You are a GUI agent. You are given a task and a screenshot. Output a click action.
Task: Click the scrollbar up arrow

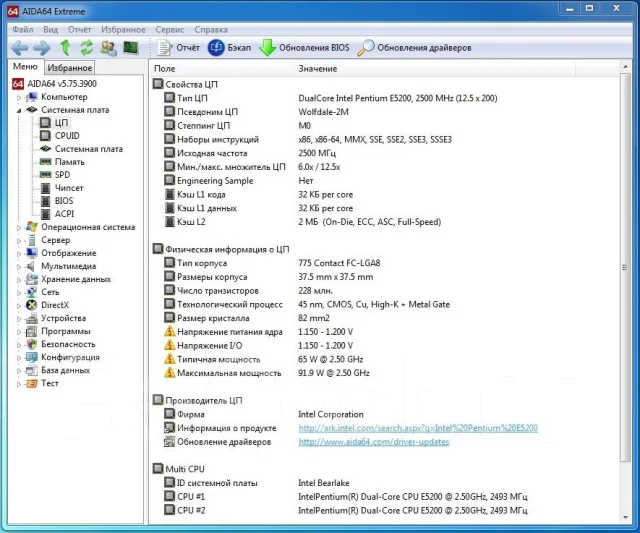pos(625,66)
